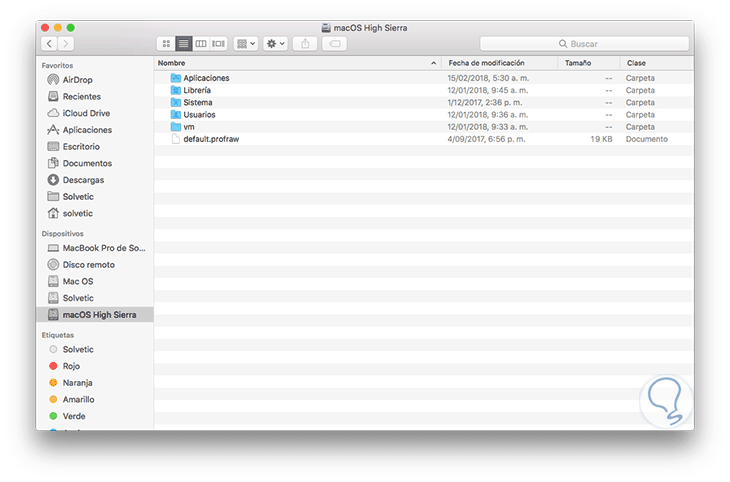Select the vm folder row
The height and width of the screenshot is (482, 730).
coord(424,127)
